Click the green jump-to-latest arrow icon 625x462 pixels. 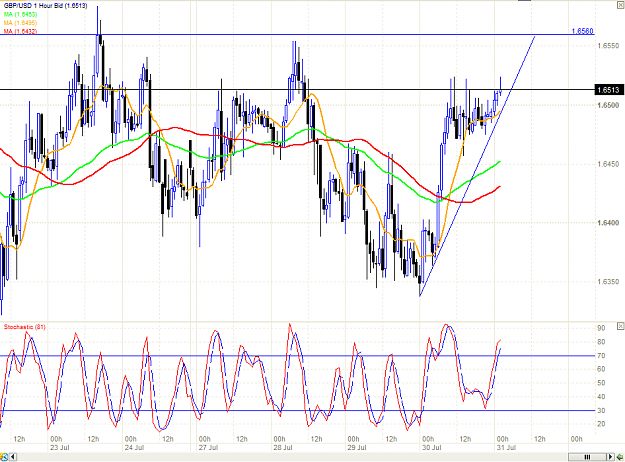tap(621, 457)
